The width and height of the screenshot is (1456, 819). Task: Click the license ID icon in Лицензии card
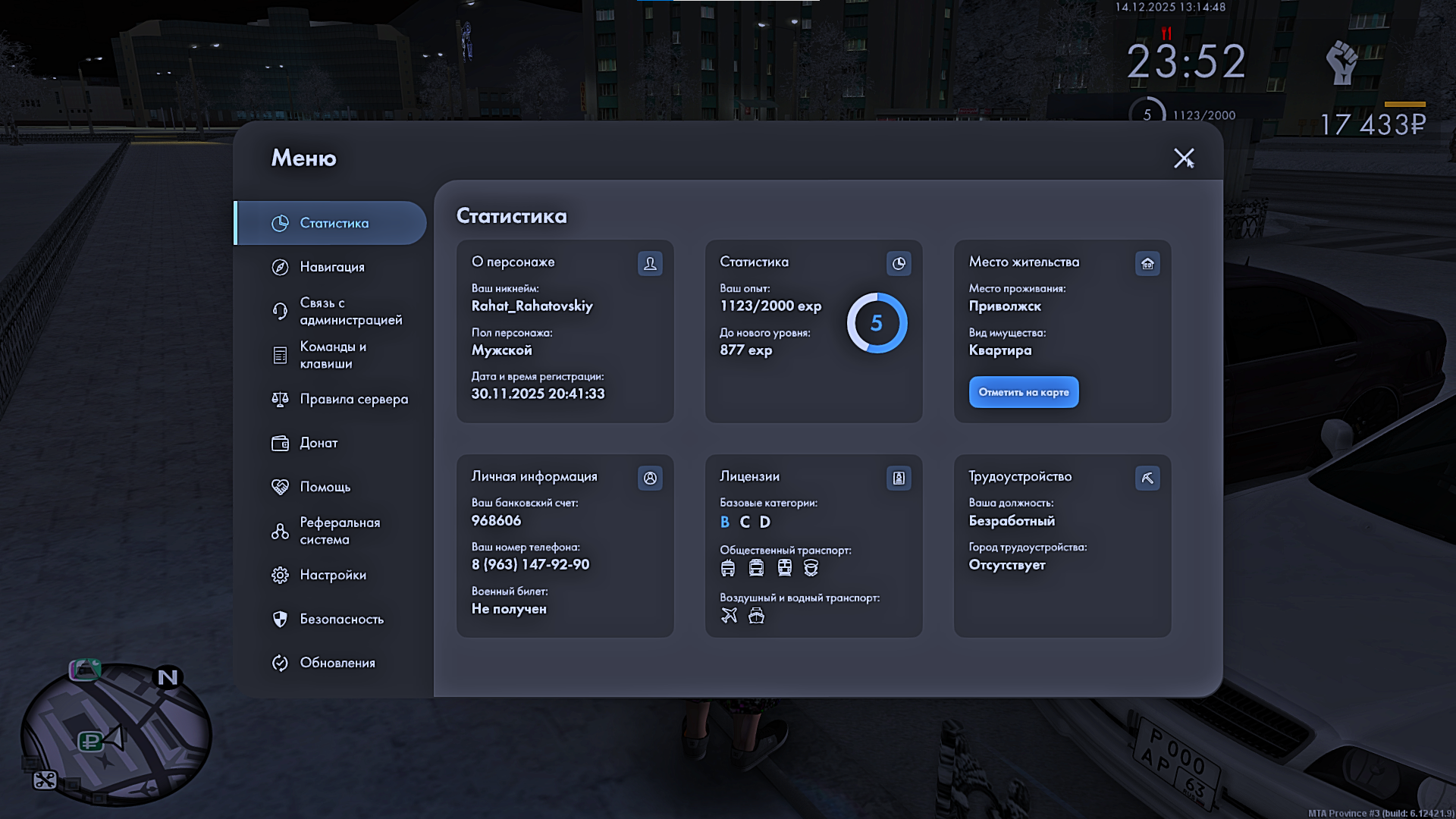click(x=899, y=478)
